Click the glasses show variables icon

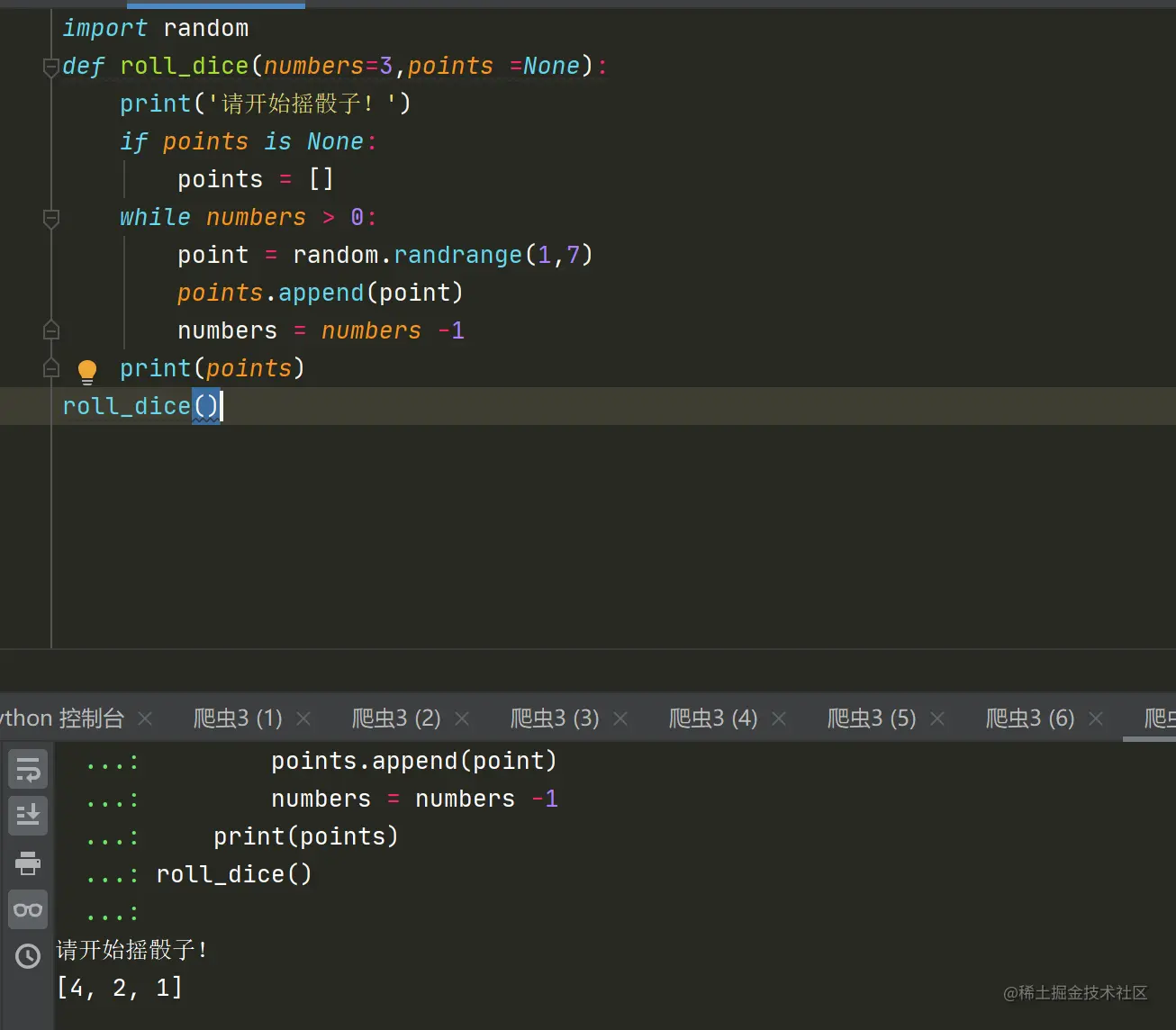28,909
